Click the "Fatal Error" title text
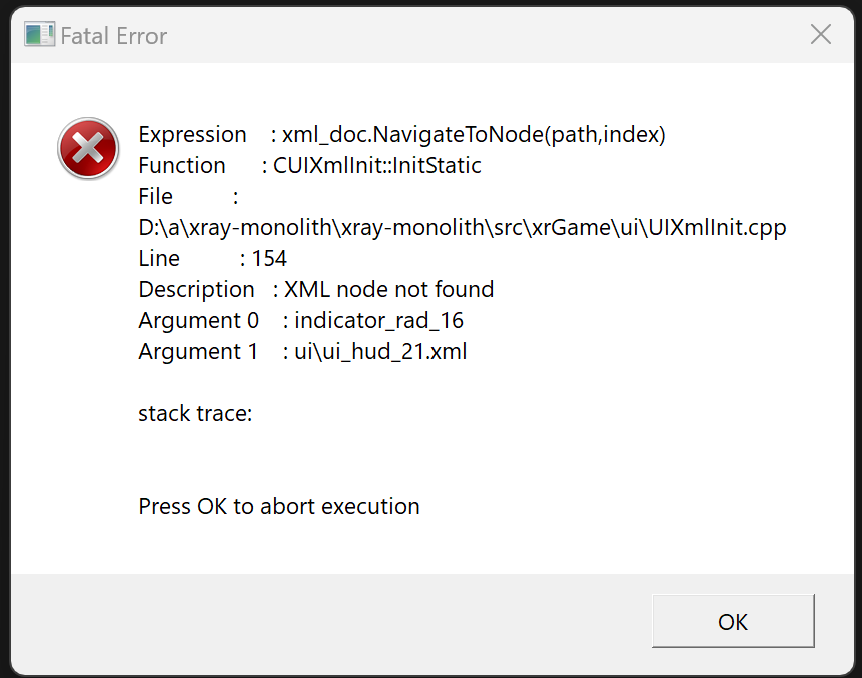Image resolution: width=862 pixels, height=678 pixels. coord(114,36)
